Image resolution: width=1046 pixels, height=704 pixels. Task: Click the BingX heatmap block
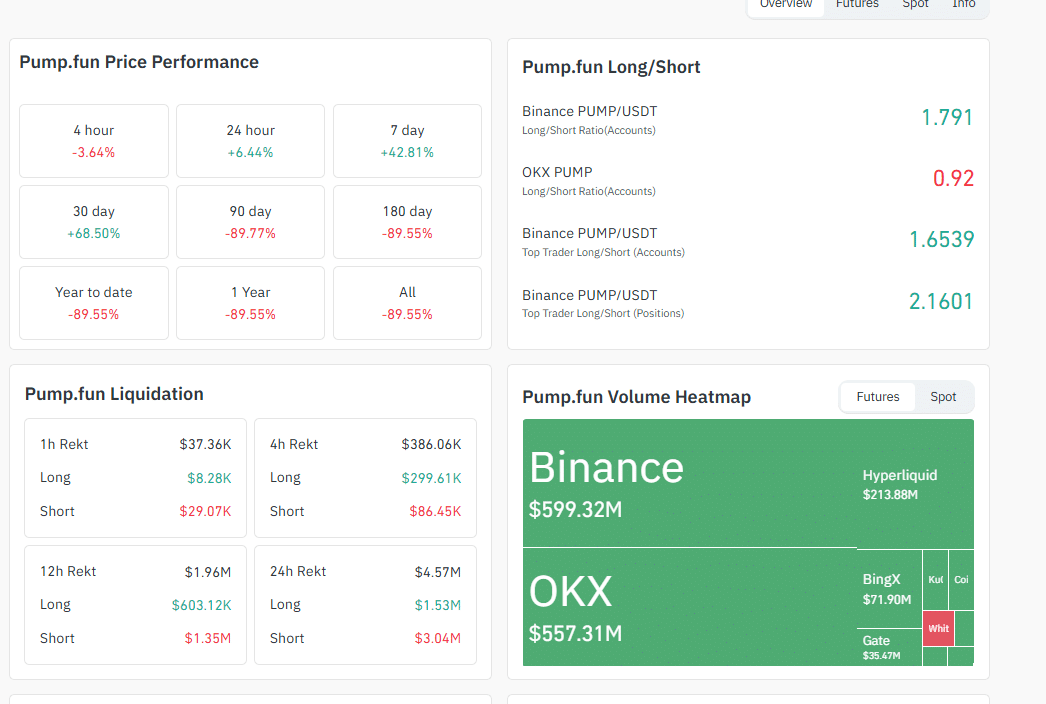click(x=889, y=589)
